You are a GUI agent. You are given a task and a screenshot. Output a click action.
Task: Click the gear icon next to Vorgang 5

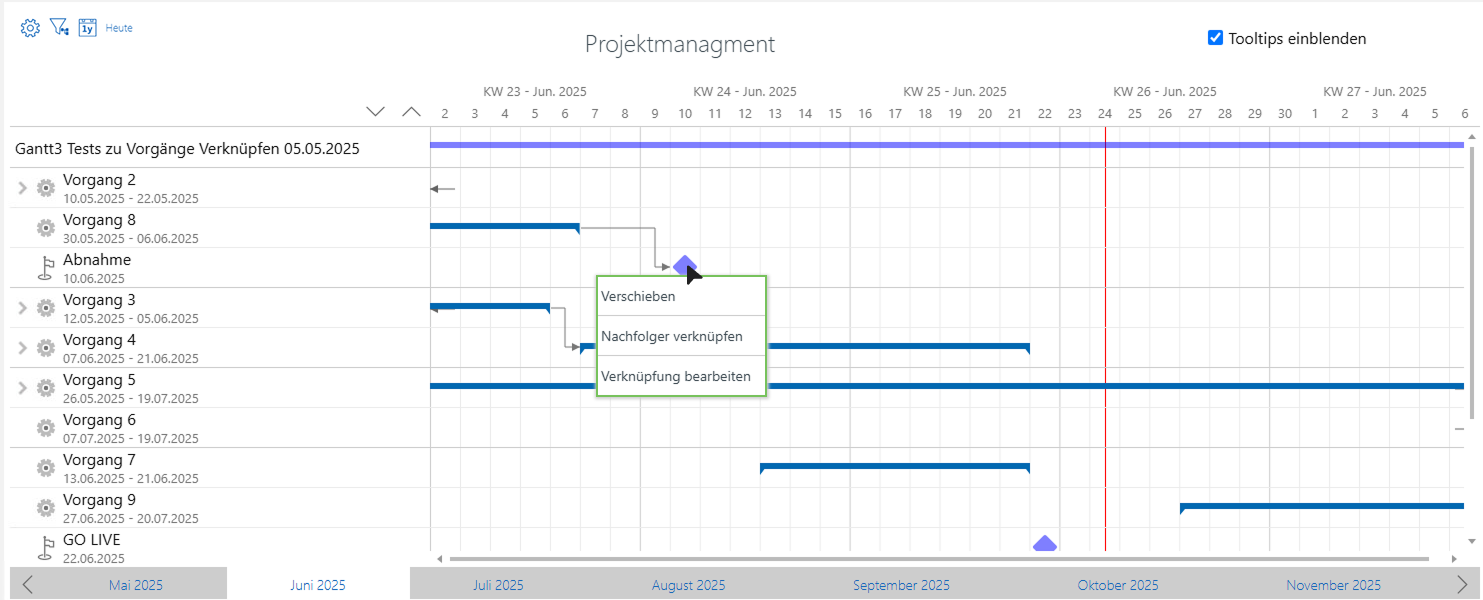point(45,387)
